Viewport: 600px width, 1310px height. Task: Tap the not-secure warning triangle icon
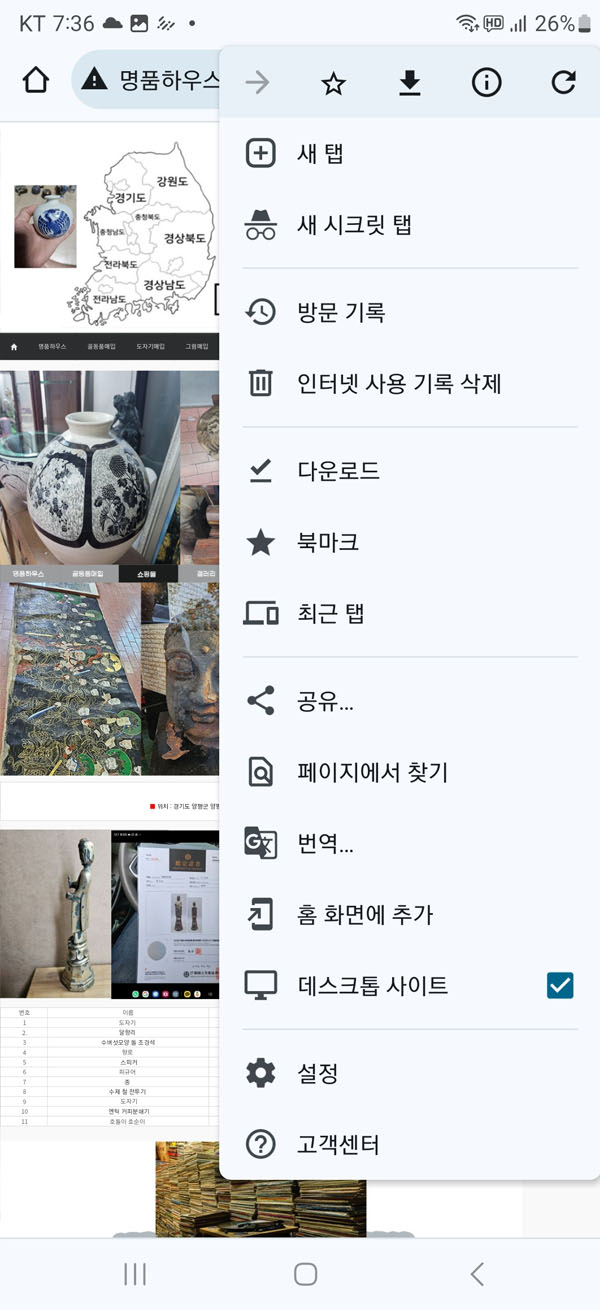(x=94, y=80)
